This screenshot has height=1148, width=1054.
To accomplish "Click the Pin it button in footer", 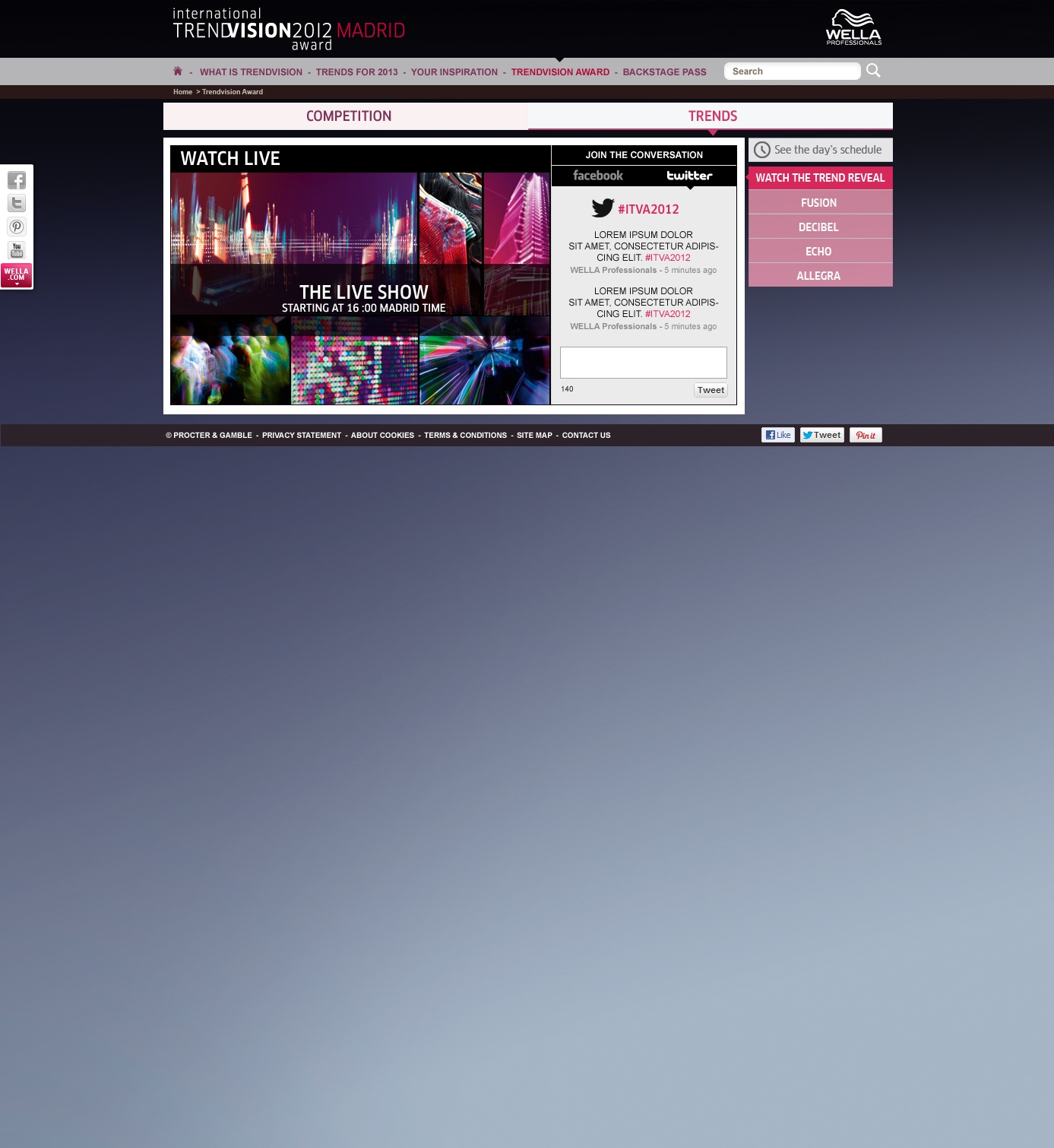I will pos(866,435).
